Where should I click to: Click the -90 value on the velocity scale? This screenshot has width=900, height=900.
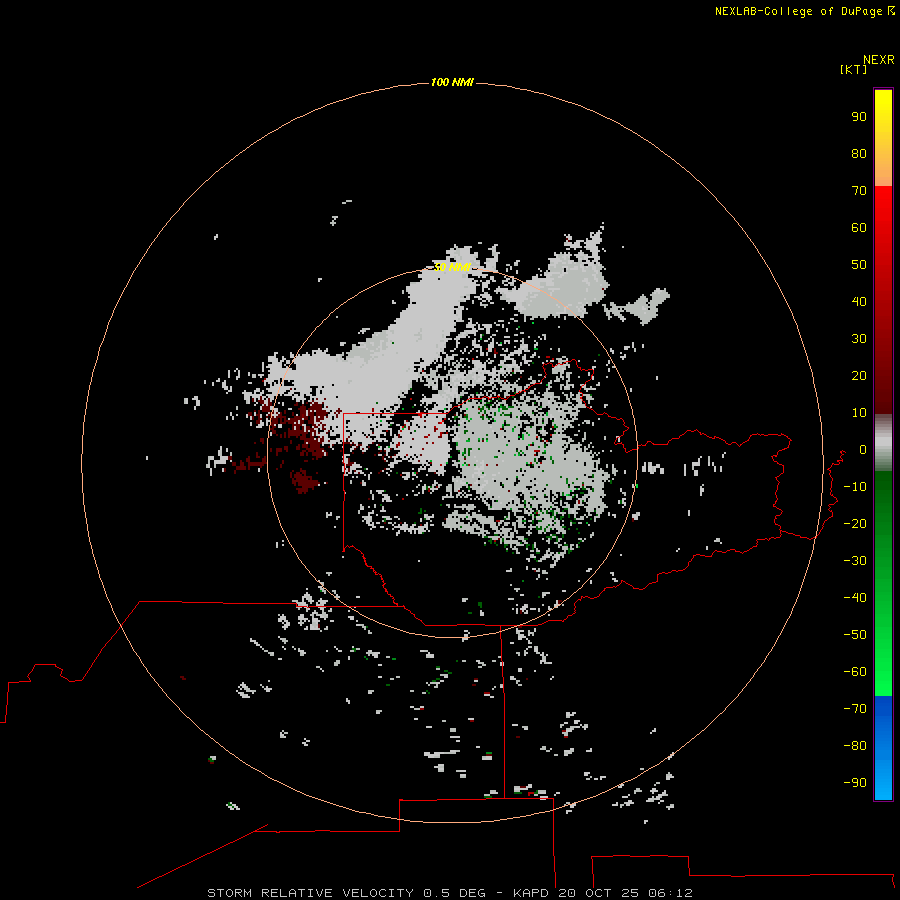pos(855,783)
